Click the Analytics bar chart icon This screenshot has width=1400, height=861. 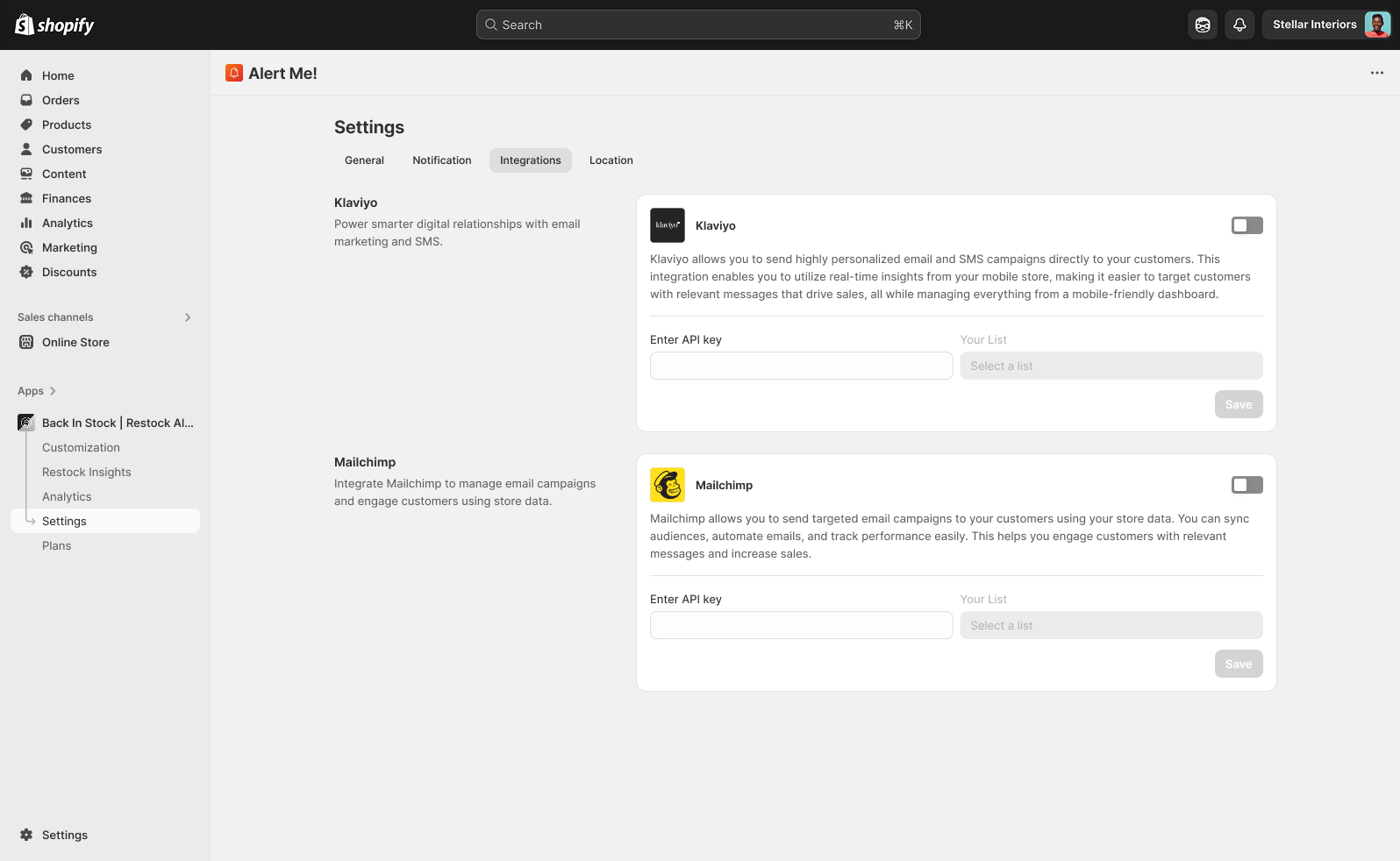(26, 223)
